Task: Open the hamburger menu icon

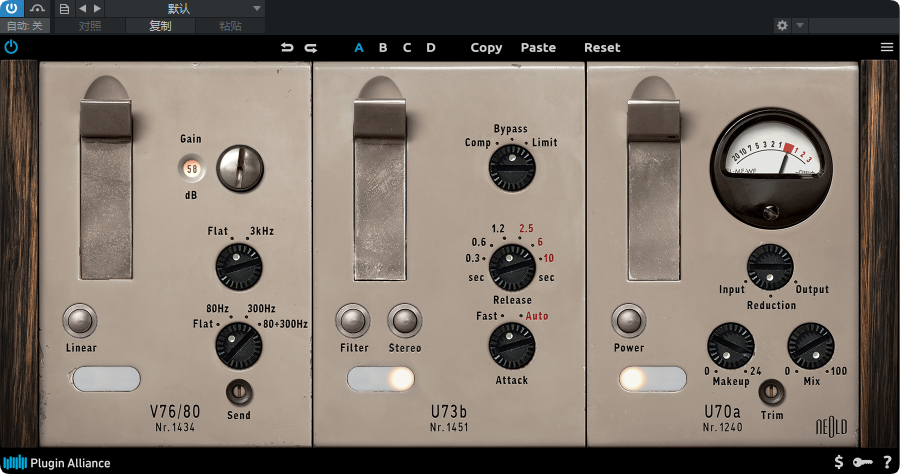Action: [x=887, y=47]
